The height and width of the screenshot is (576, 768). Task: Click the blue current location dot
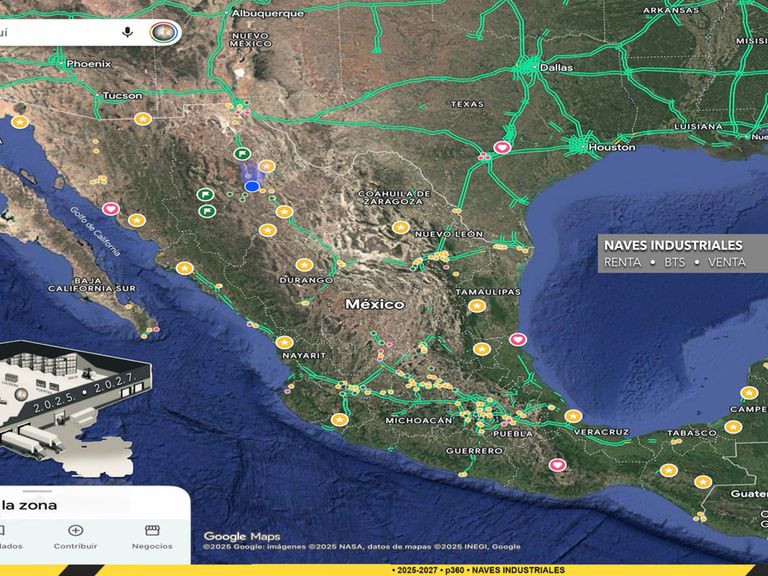(252, 186)
